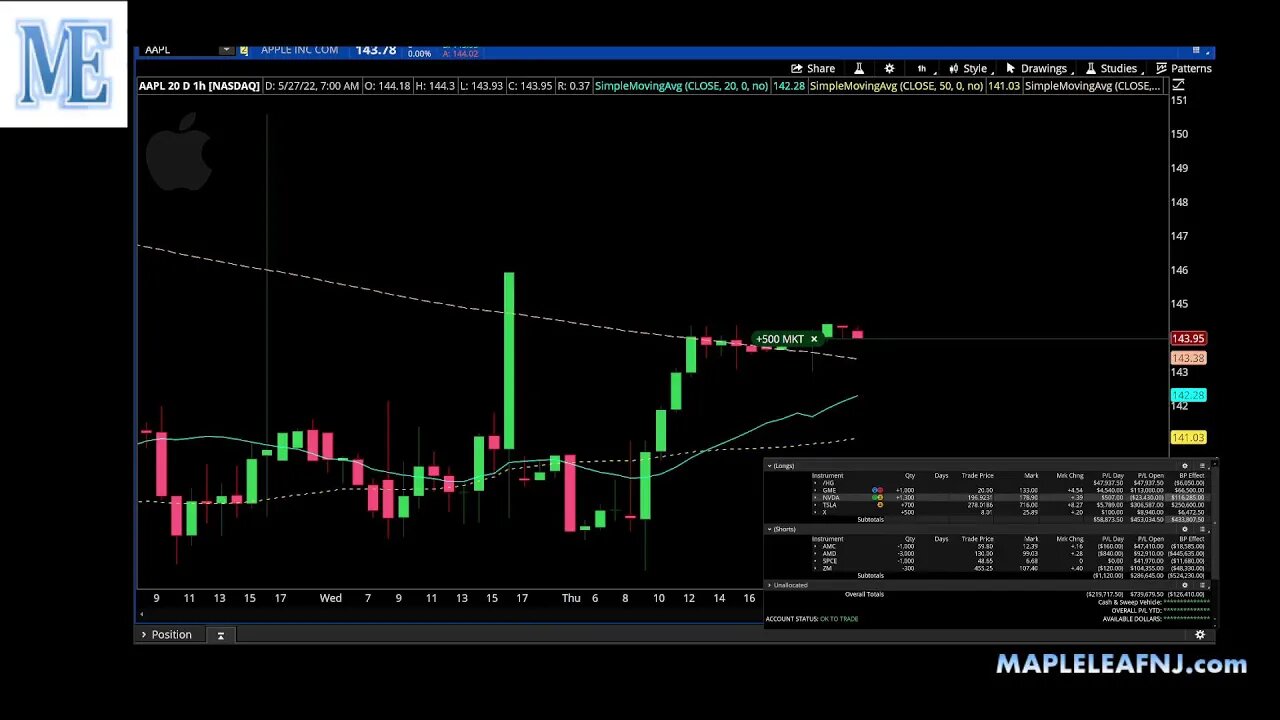1280x720 pixels.
Task: Cancel the +500 MKT order with its X
Action: pos(814,339)
